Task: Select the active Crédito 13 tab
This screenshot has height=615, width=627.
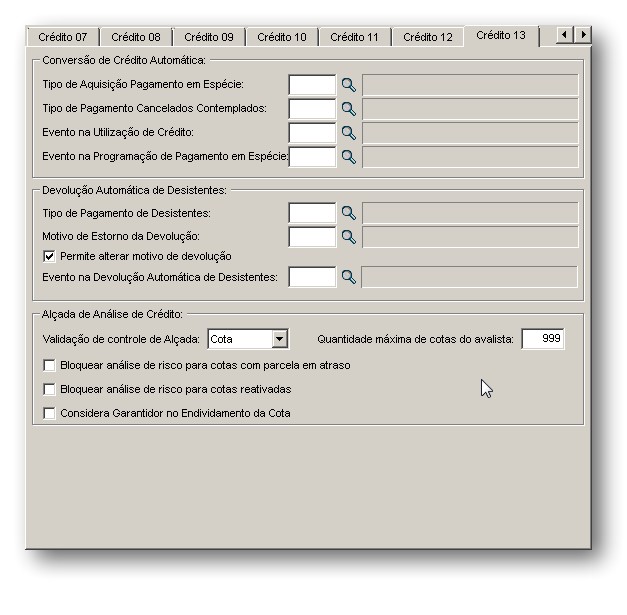Action: [x=501, y=36]
